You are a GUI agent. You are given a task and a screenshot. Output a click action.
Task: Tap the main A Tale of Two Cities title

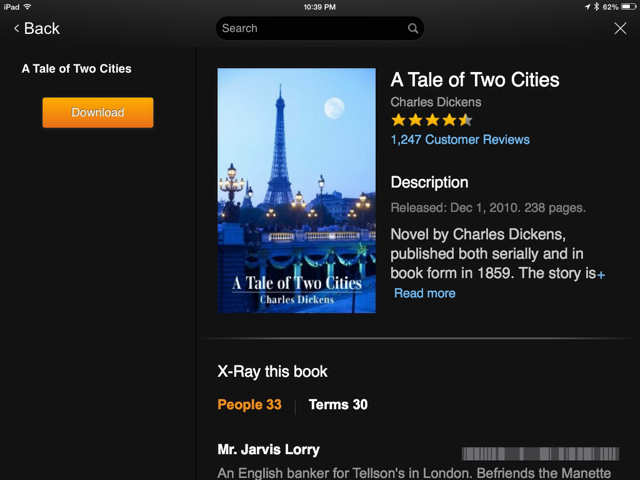point(475,80)
